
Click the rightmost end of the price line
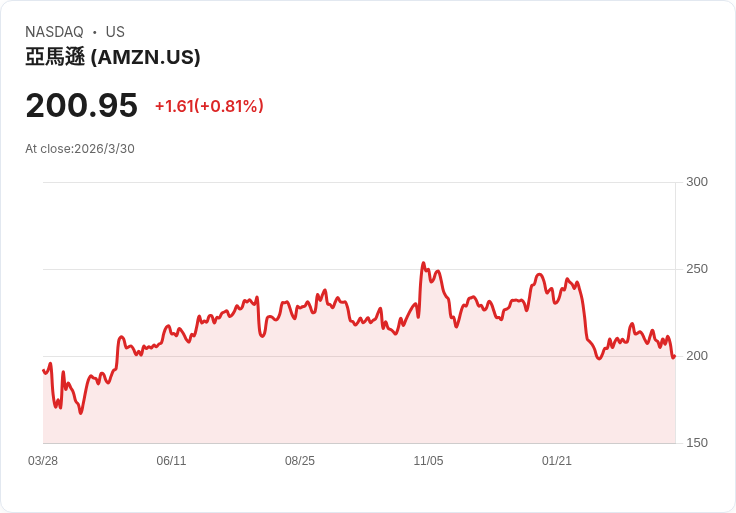pos(674,356)
